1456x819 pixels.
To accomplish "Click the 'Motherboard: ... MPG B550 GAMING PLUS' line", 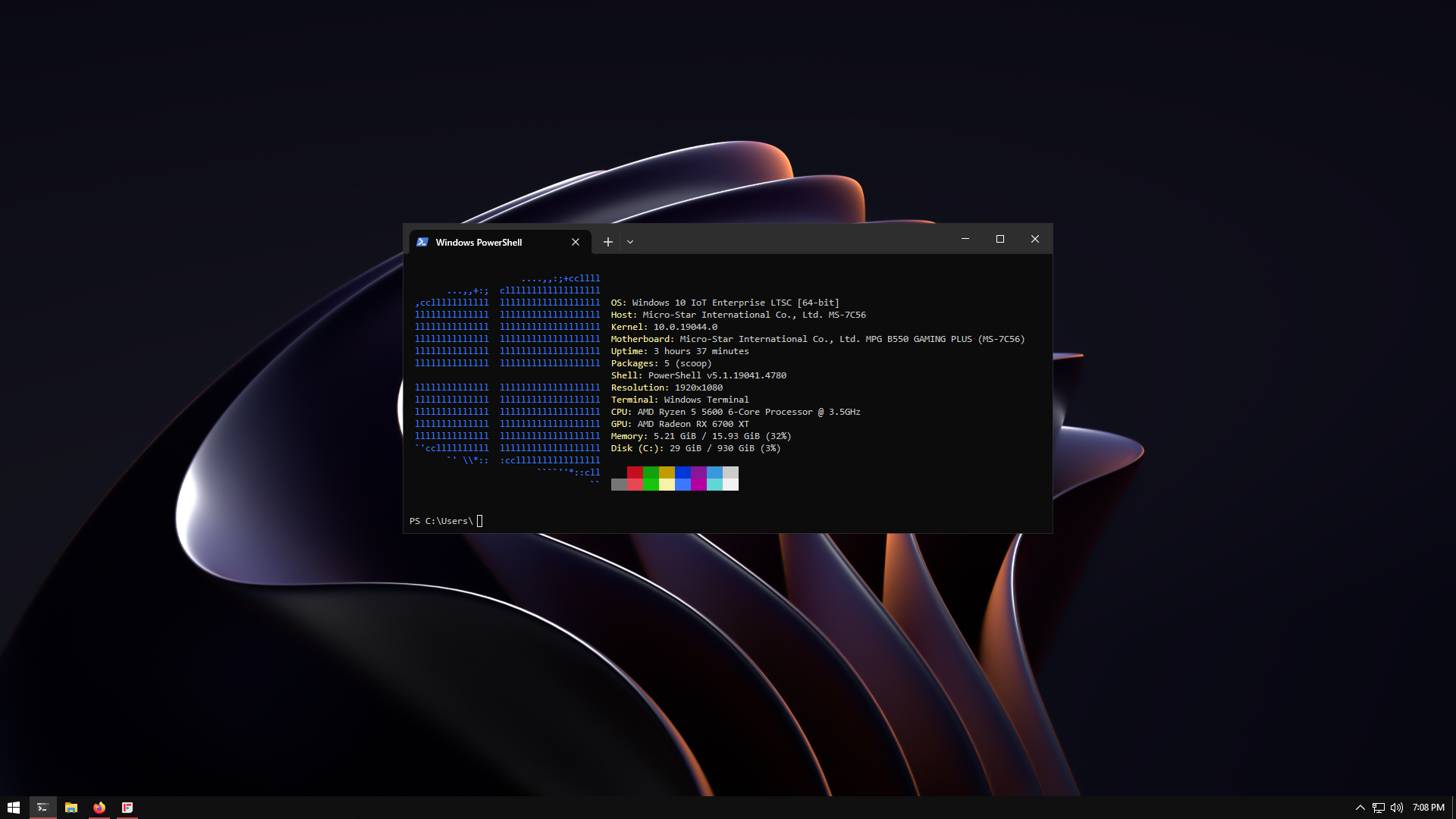I will point(818,339).
